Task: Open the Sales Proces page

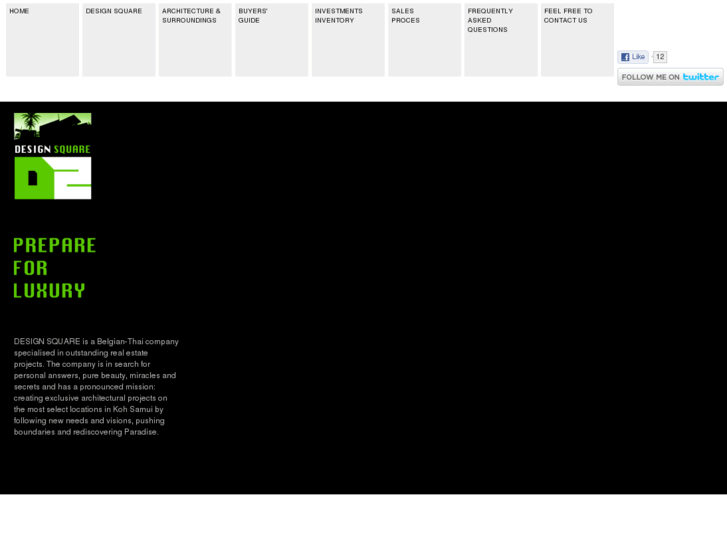Action: [425, 40]
